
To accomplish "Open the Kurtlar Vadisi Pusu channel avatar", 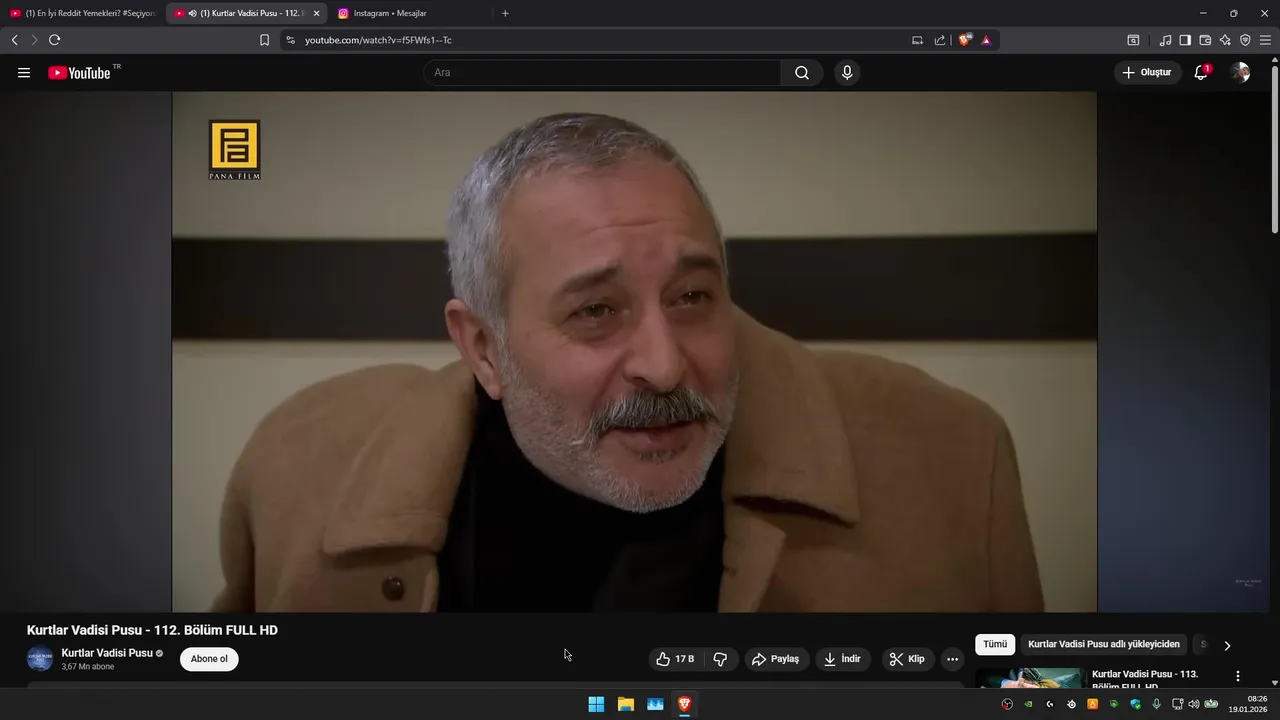I will pyautogui.click(x=40, y=659).
